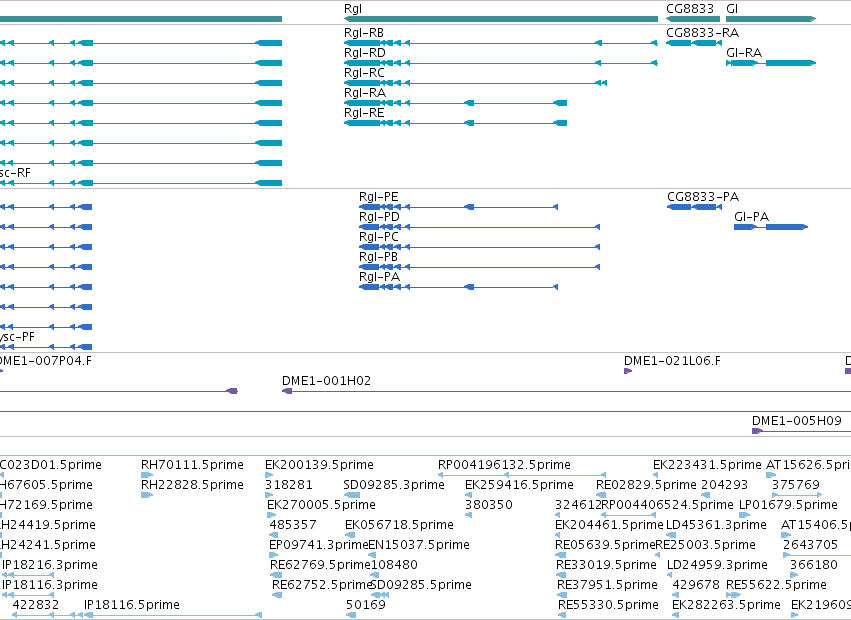Click the EK200139.5prime EST label
This screenshot has height=620, width=851.
tap(319, 465)
